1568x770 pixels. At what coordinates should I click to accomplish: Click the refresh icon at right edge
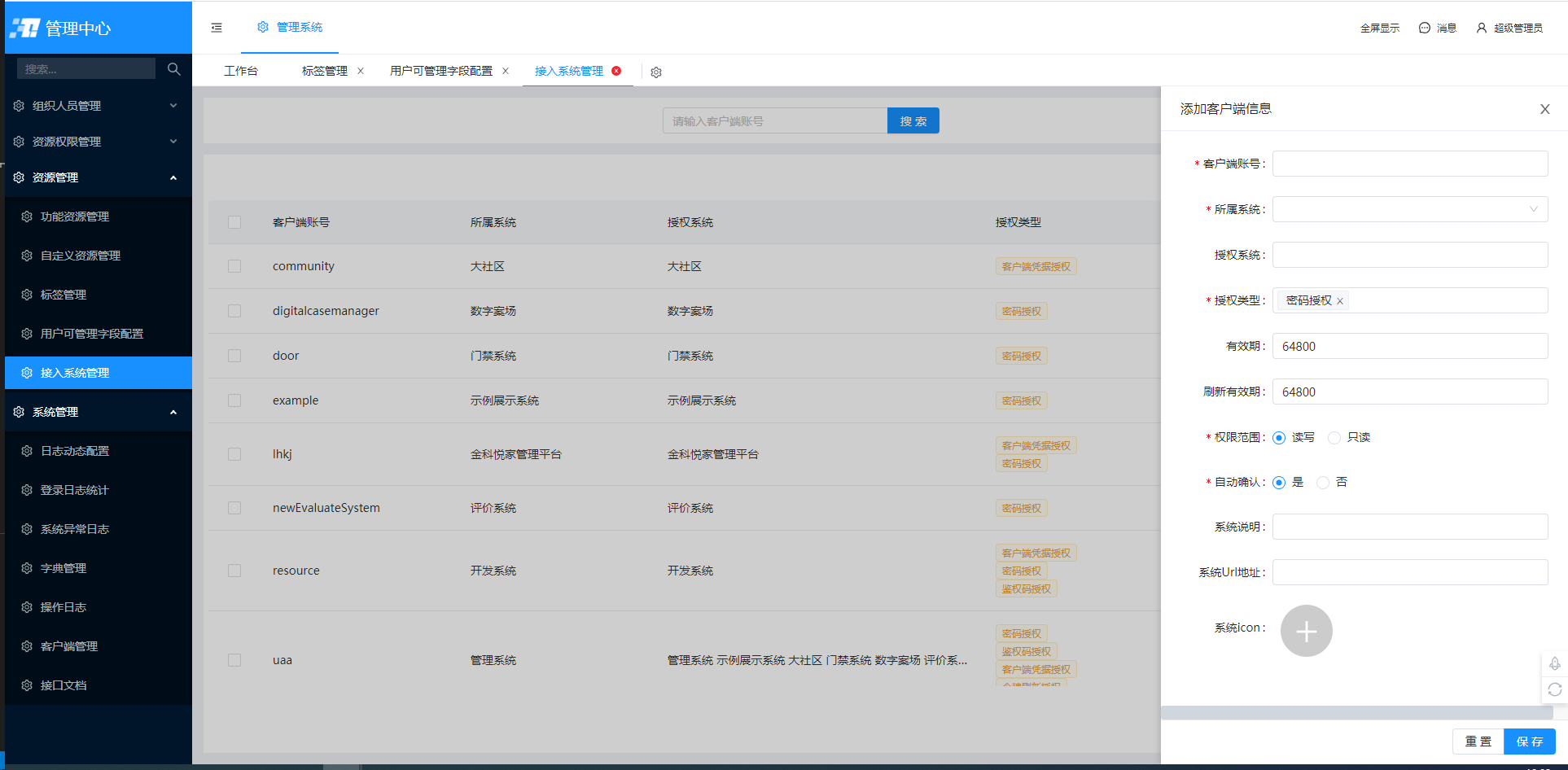click(x=1554, y=689)
